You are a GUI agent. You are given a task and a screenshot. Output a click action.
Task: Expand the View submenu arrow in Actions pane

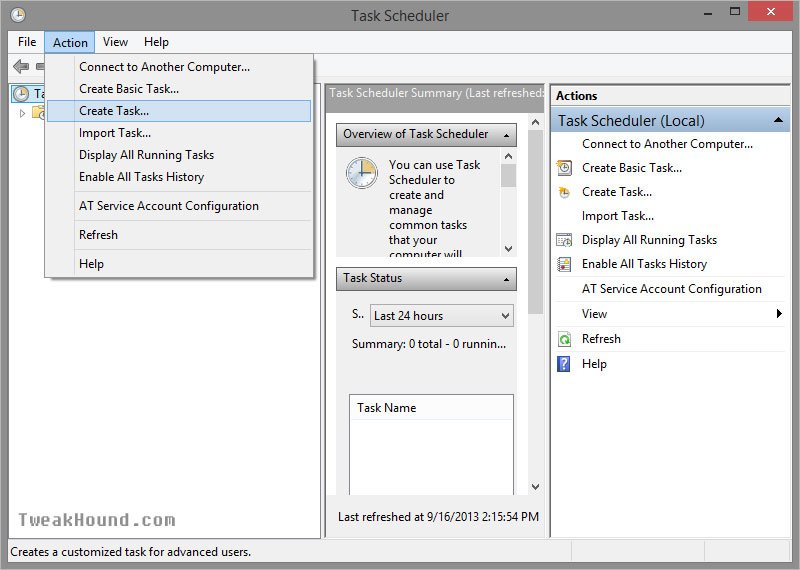(x=779, y=313)
